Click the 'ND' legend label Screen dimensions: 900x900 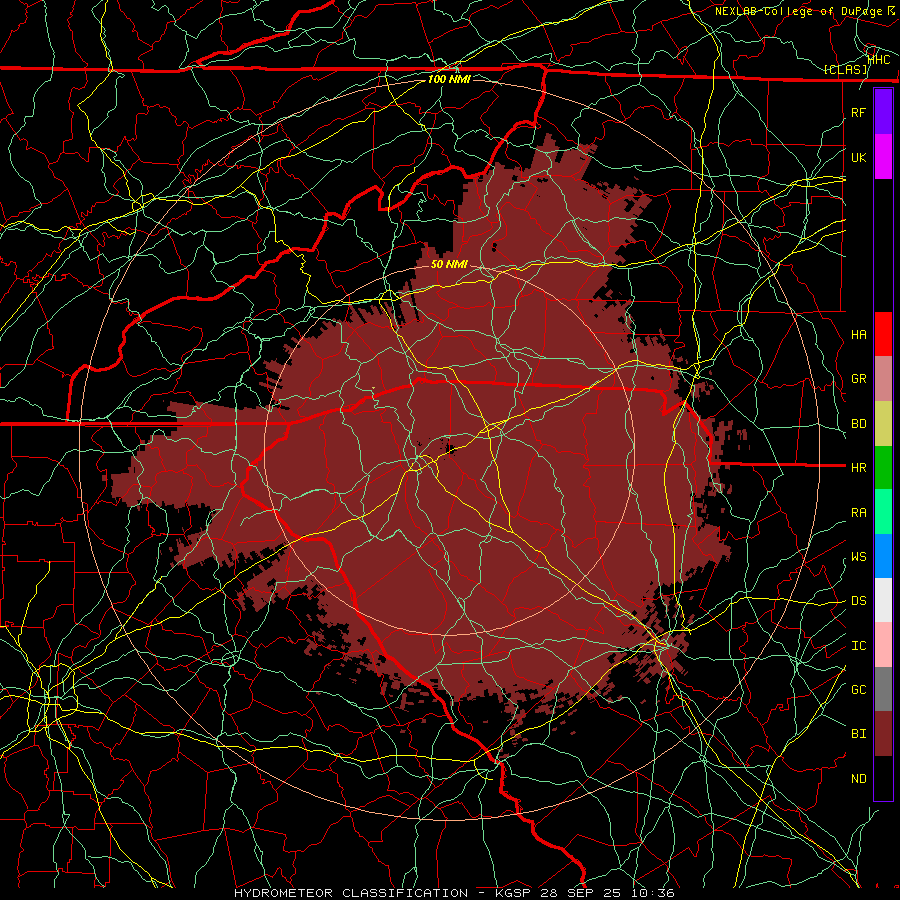point(858,778)
